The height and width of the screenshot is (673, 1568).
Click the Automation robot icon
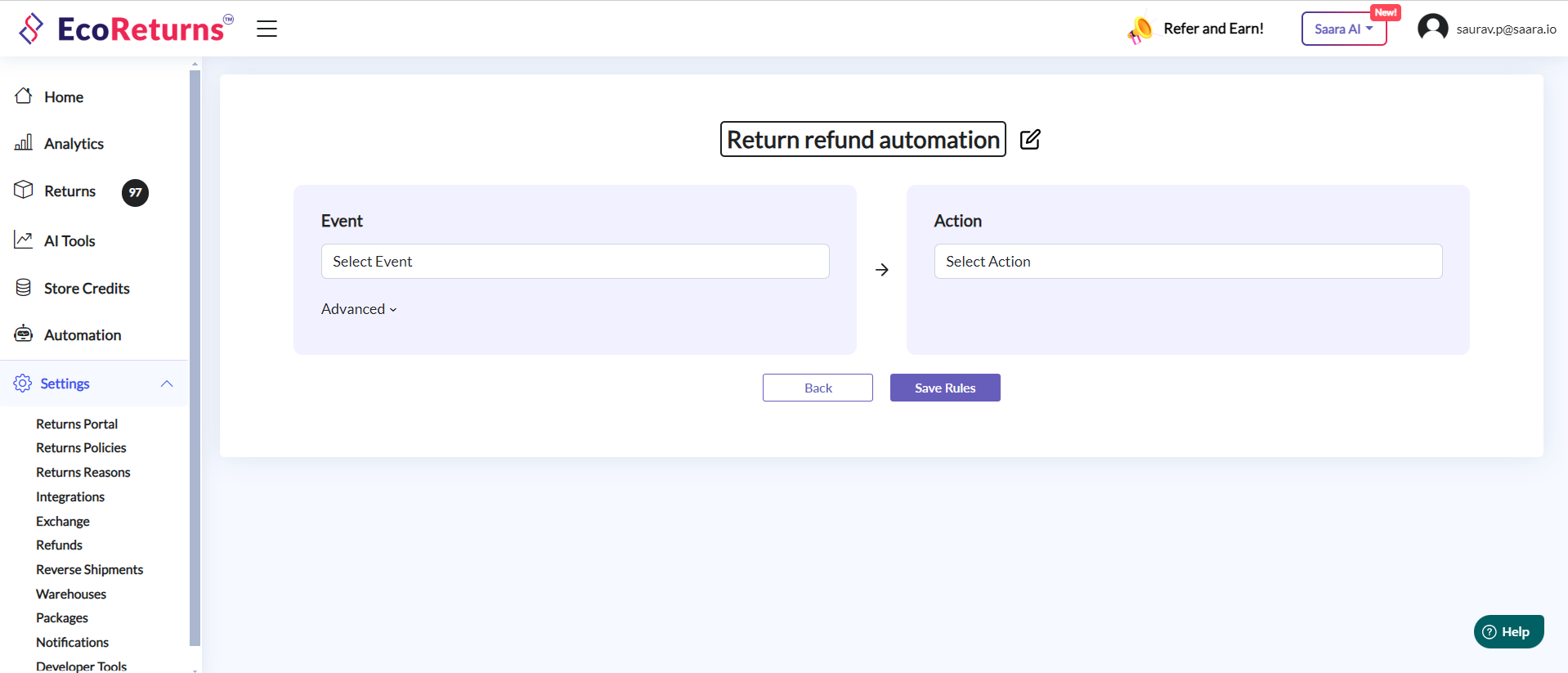point(24,334)
